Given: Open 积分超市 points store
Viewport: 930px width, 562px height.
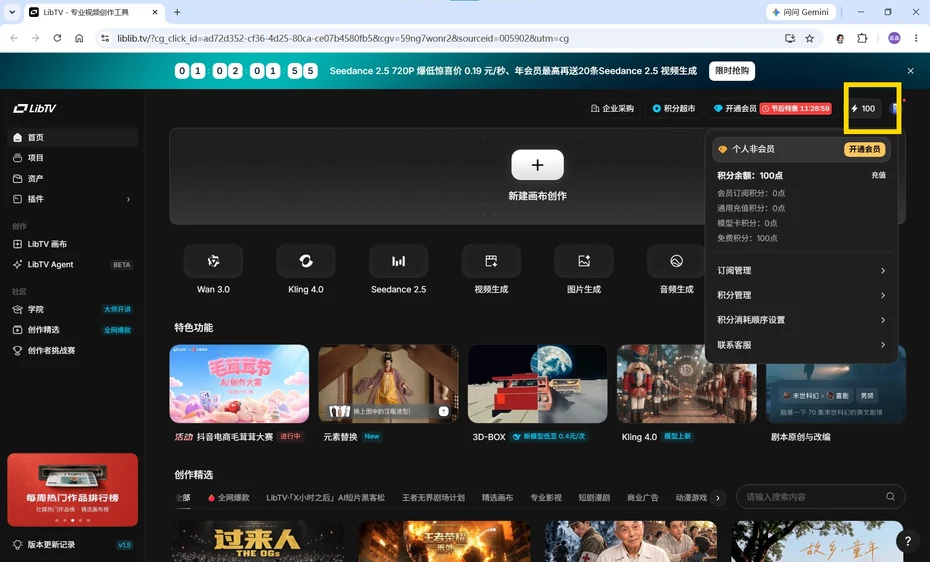Looking at the screenshot, I should (x=674, y=108).
